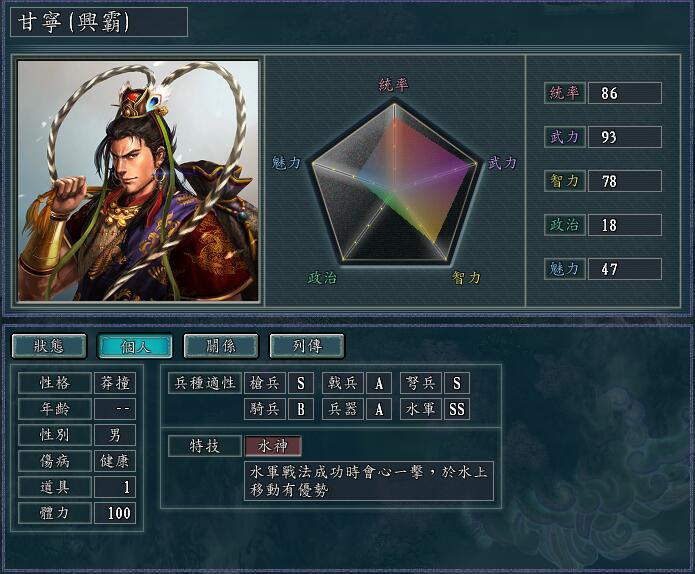The image size is (695, 574).
Task: Click Gan Ning's character portrait
Action: (138, 181)
